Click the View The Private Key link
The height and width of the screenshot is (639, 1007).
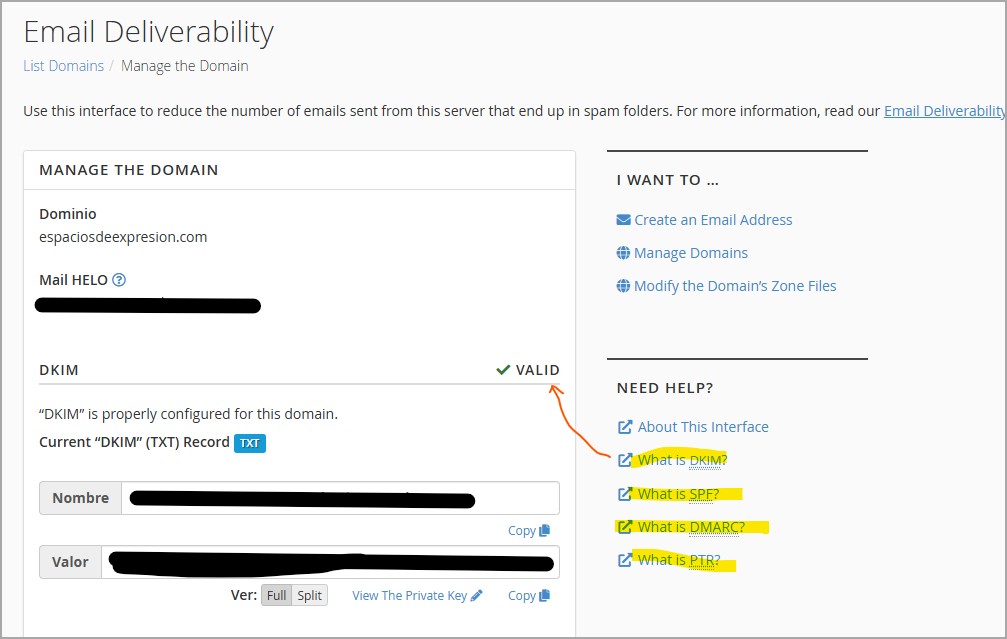pos(410,596)
